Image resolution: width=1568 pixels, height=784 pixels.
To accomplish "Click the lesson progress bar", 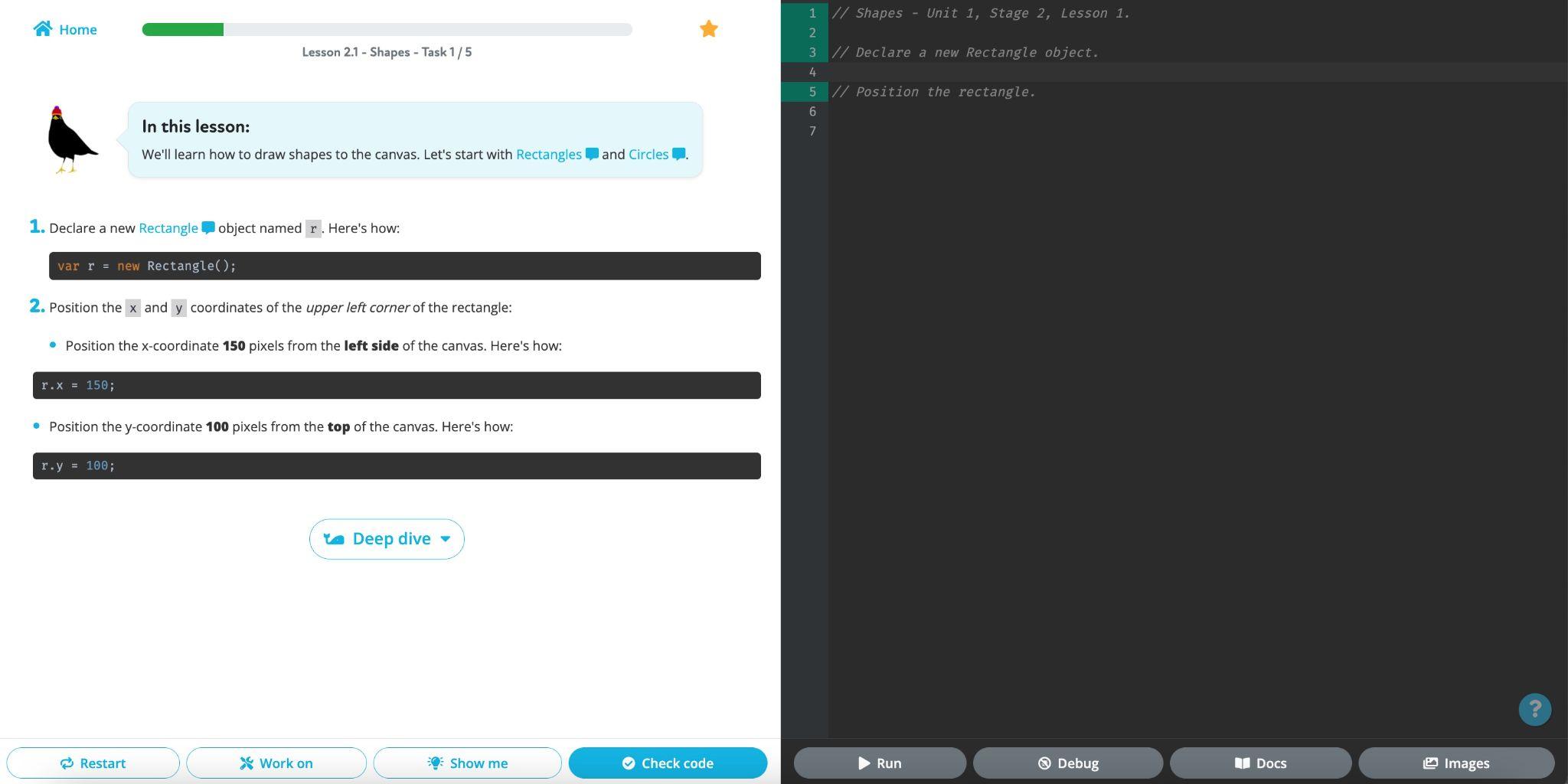I will point(387,30).
